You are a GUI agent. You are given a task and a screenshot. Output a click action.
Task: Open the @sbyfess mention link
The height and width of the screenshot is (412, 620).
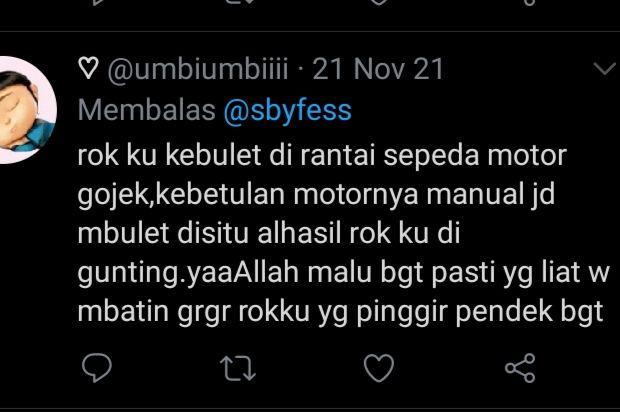point(287,110)
